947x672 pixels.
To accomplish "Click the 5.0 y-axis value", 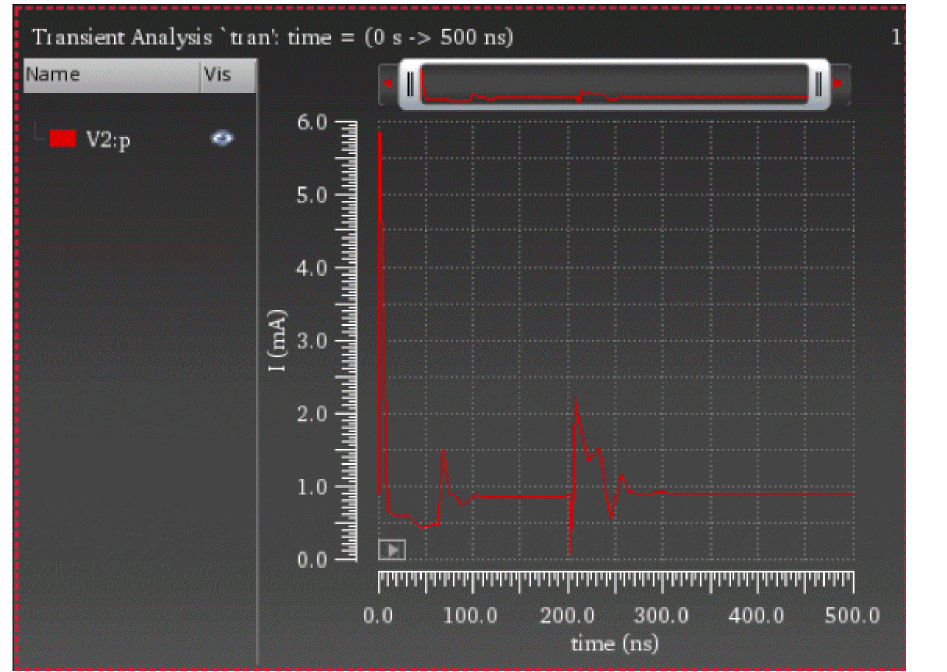I will [x=312, y=195].
